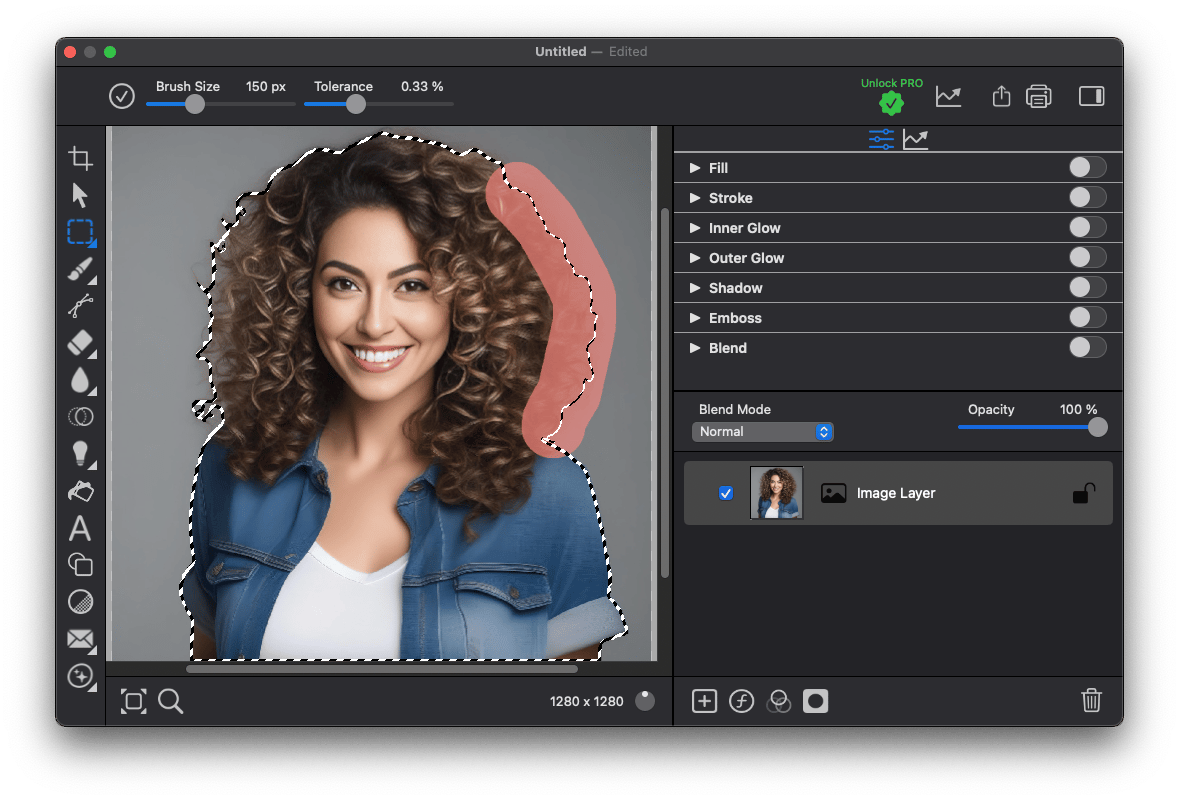The height and width of the screenshot is (800, 1179).
Task: Switch to the sliders adjustments tab
Action: 881,139
